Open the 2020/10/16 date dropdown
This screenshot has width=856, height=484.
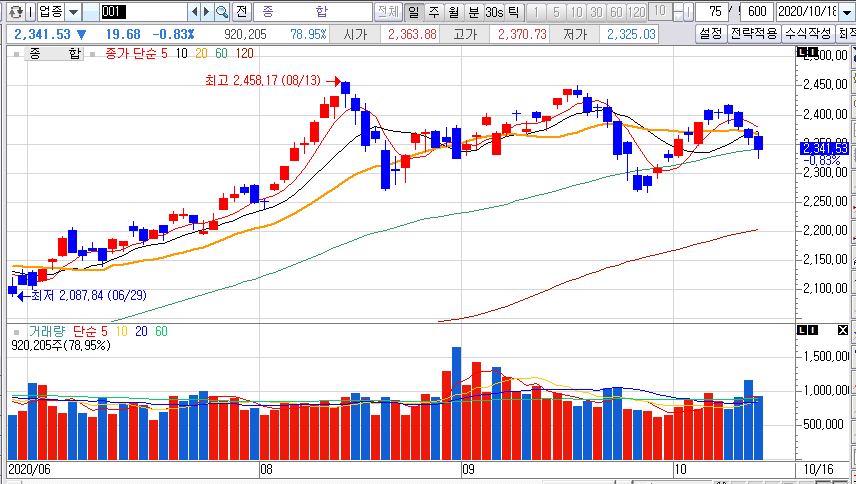(847, 11)
